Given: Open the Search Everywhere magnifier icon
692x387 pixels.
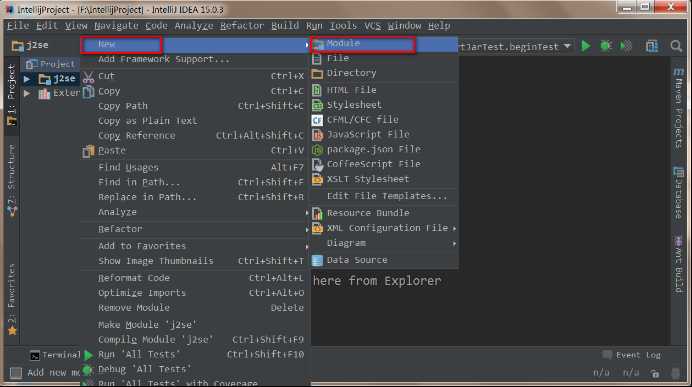Looking at the screenshot, I should pos(676,46).
